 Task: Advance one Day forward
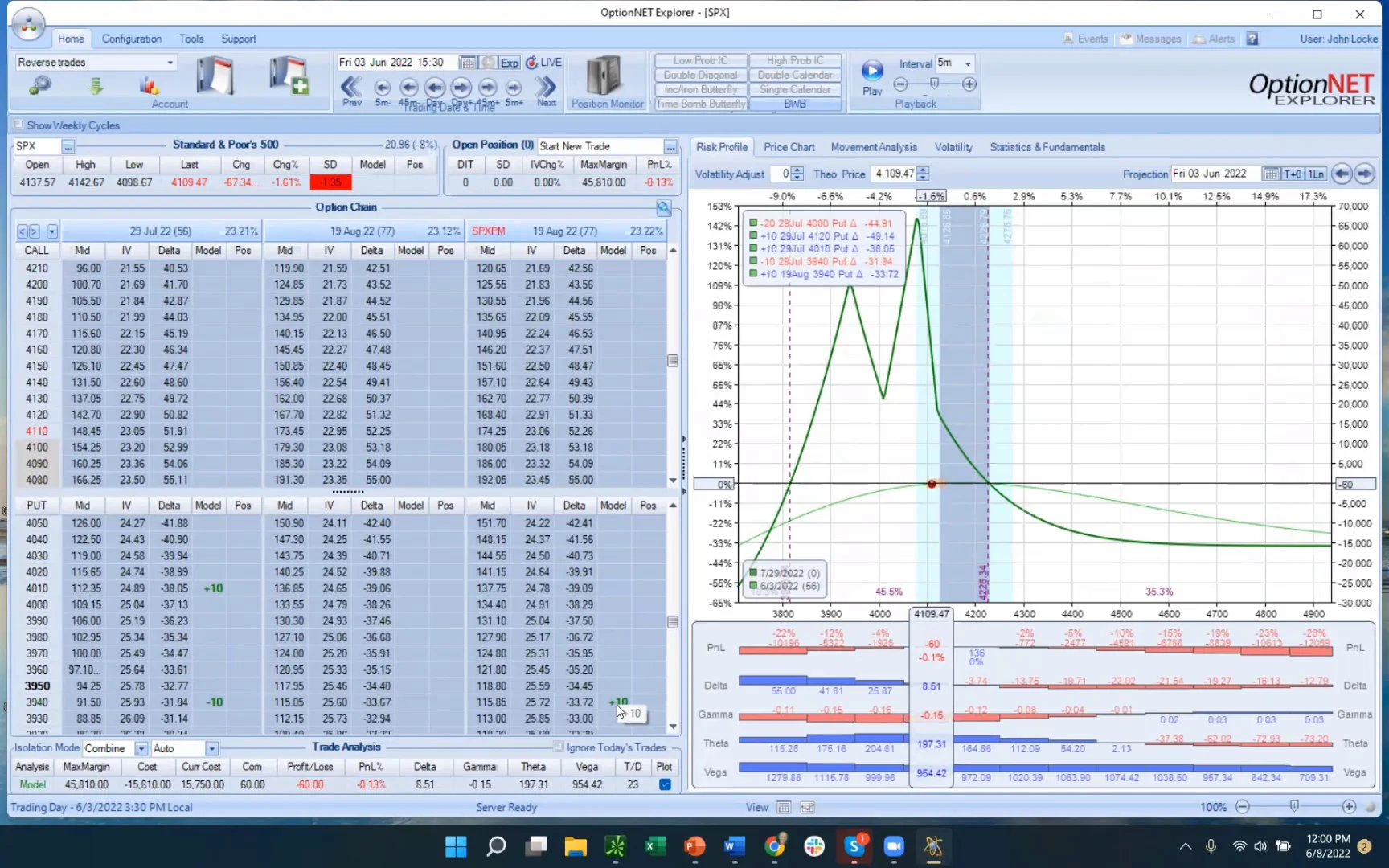[x=461, y=87]
